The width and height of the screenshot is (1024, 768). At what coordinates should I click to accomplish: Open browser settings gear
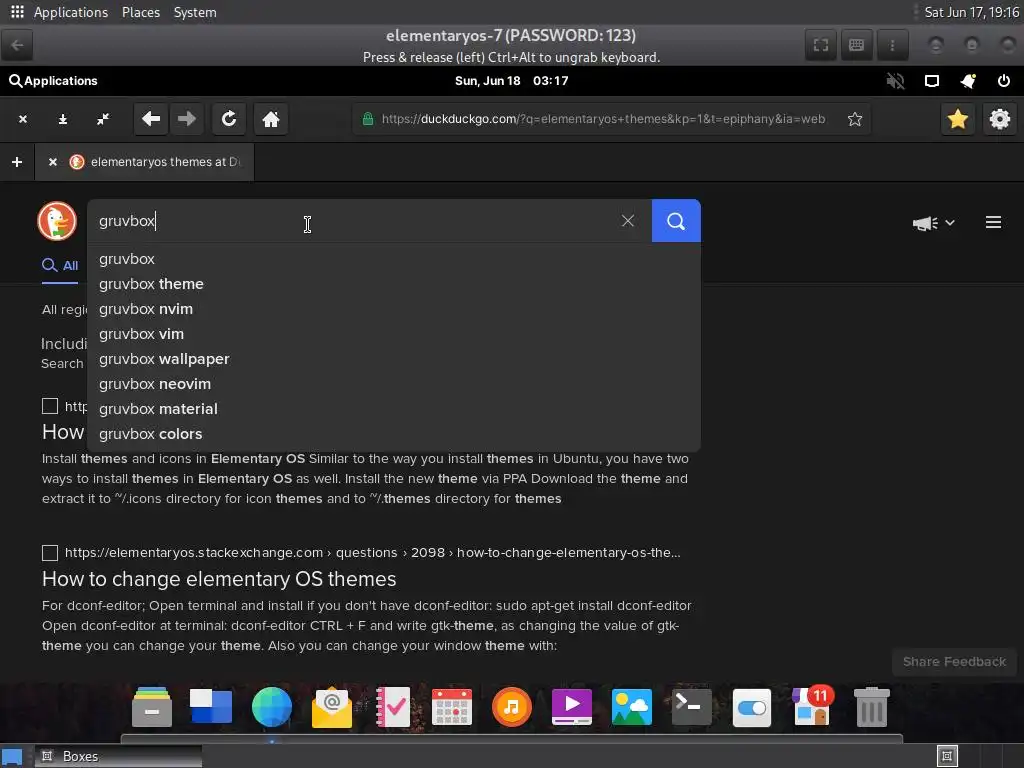point(999,119)
